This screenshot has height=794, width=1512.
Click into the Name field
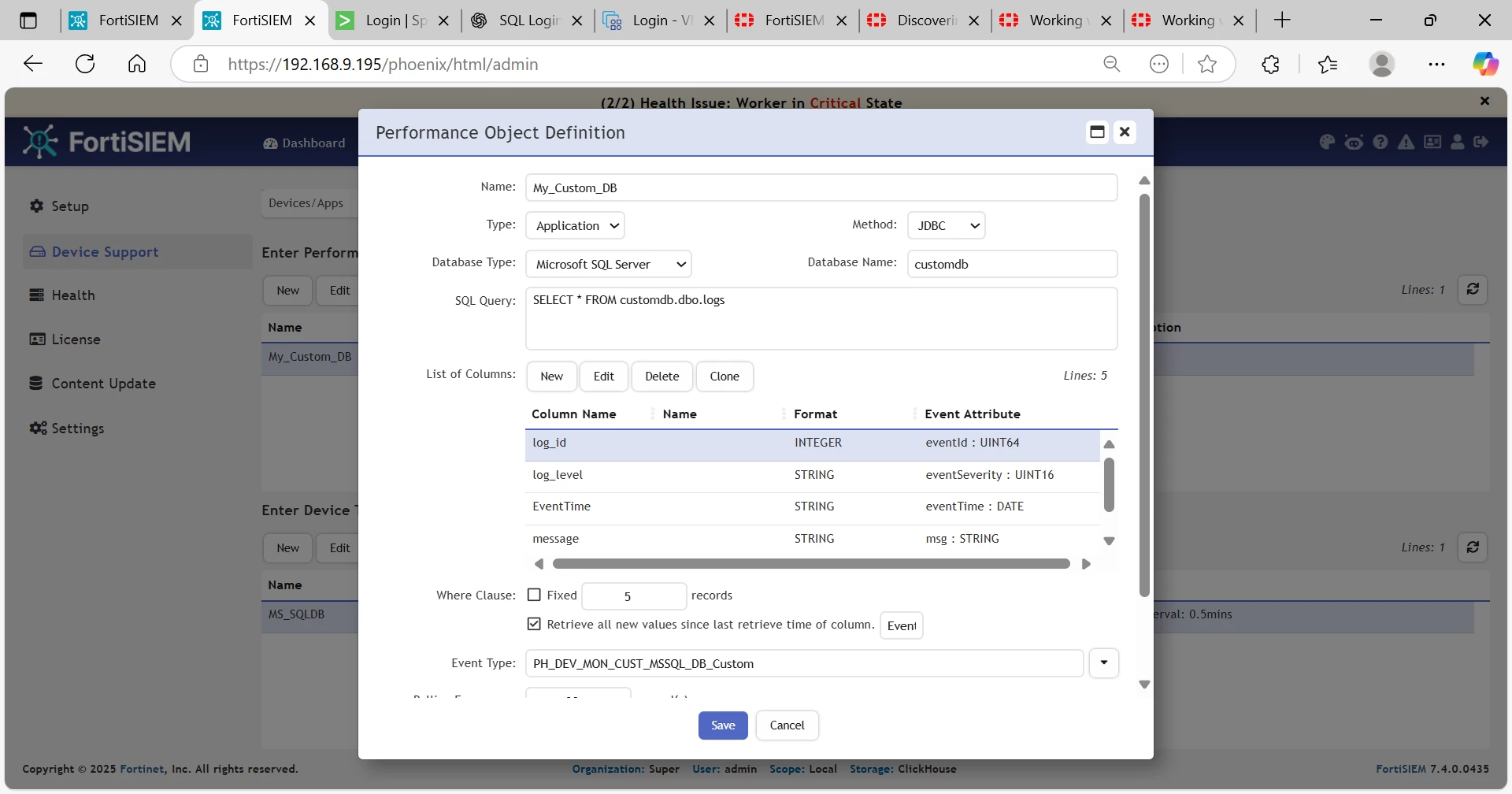[x=821, y=187]
